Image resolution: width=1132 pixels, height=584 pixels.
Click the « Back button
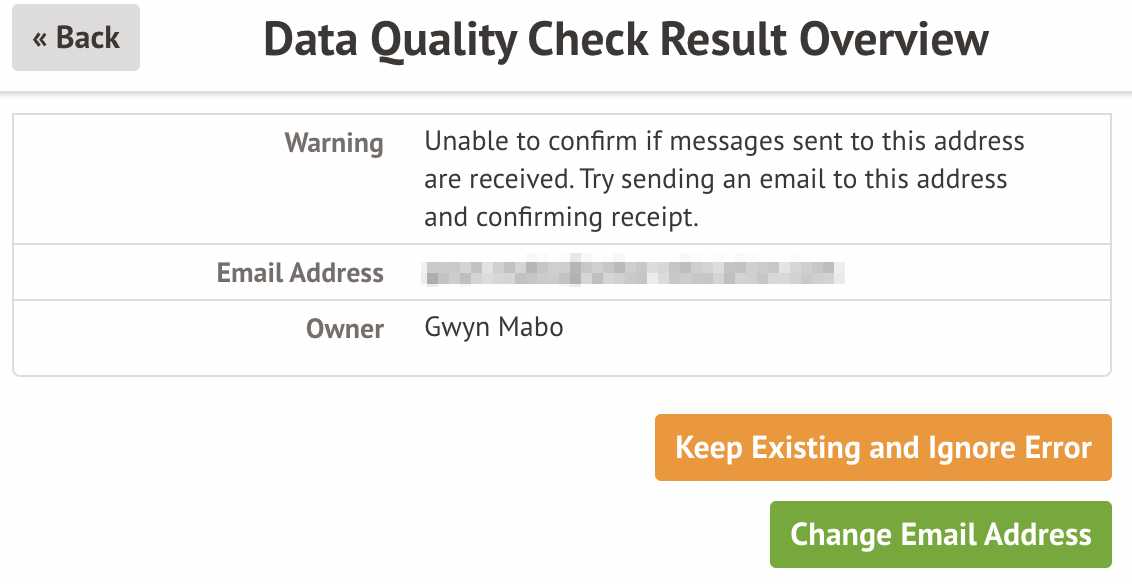tap(76, 38)
